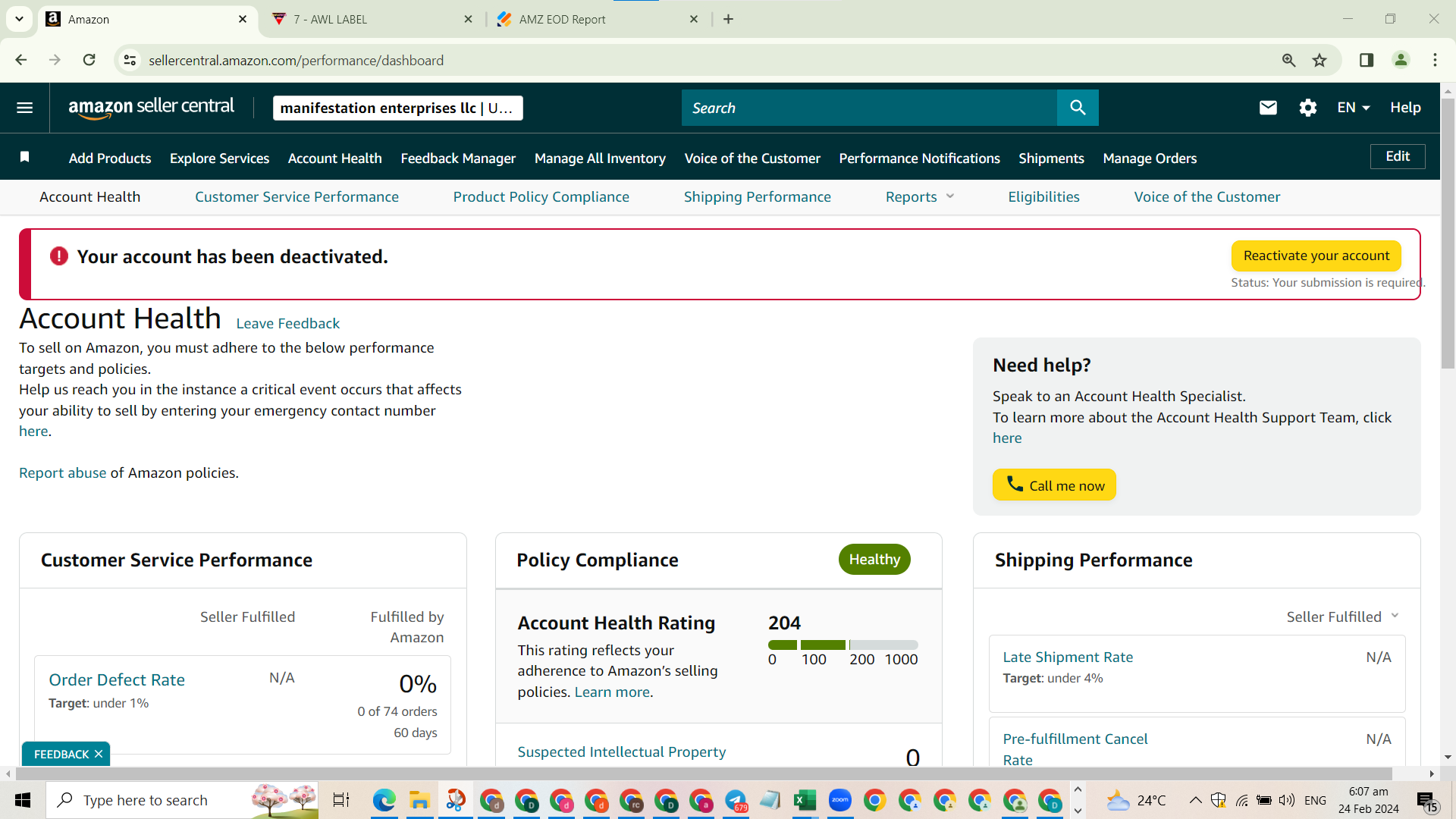Expand the Reports dropdown menu

pos(920,197)
